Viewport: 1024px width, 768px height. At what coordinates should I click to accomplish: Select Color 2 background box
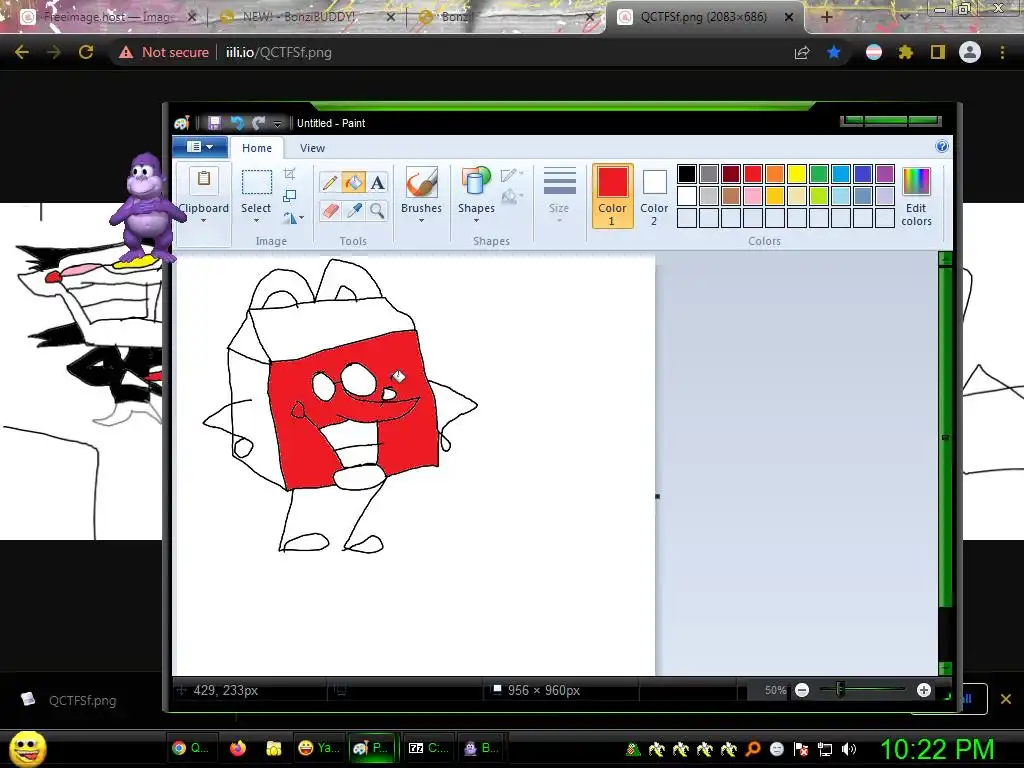tap(654, 196)
